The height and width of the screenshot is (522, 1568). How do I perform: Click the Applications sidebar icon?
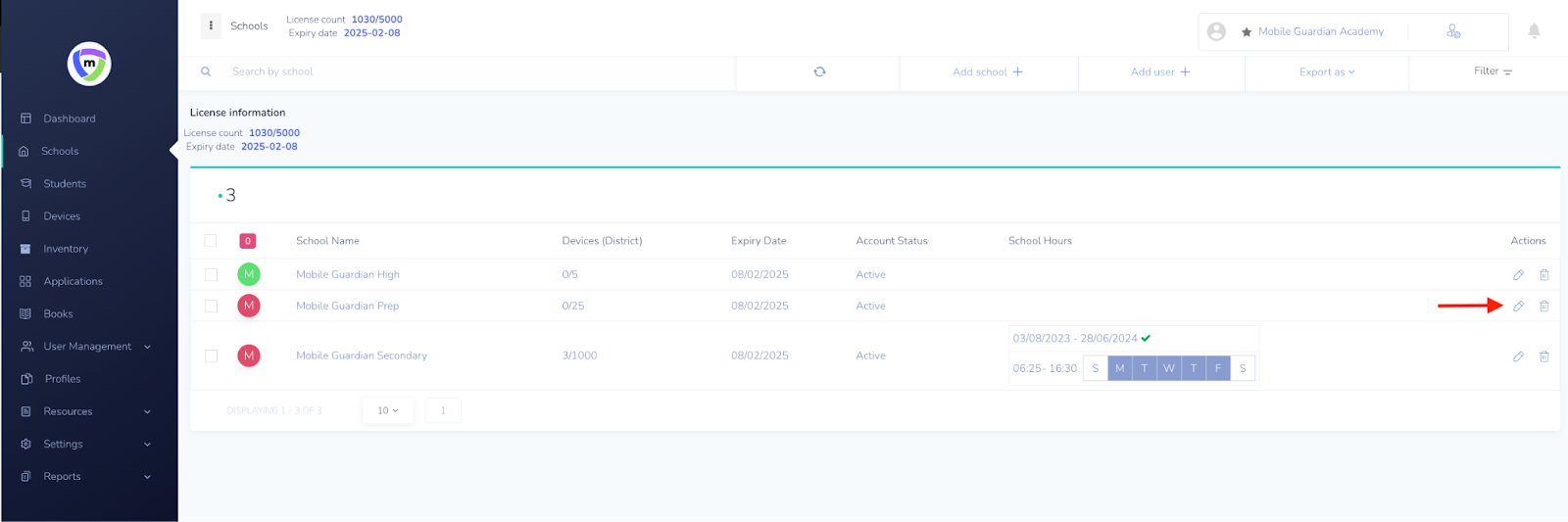tap(25, 281)
